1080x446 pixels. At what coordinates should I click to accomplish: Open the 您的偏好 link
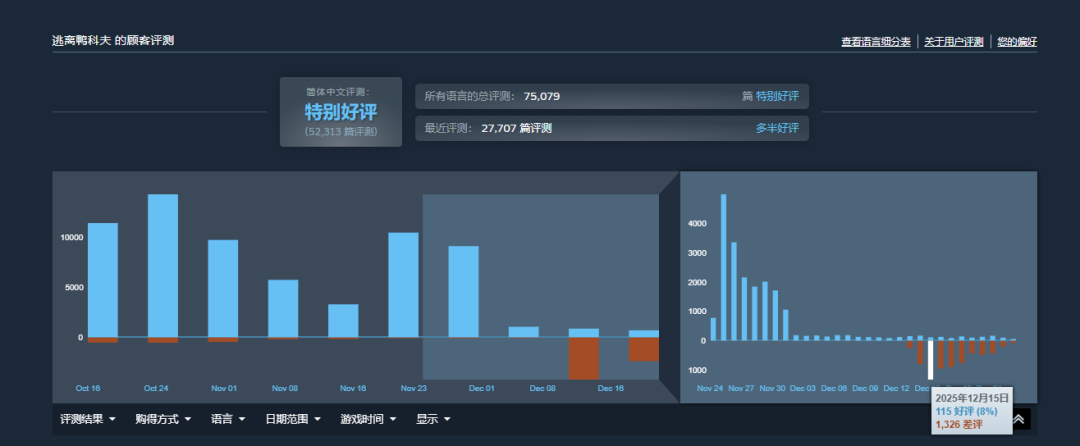click(1017, 42)
